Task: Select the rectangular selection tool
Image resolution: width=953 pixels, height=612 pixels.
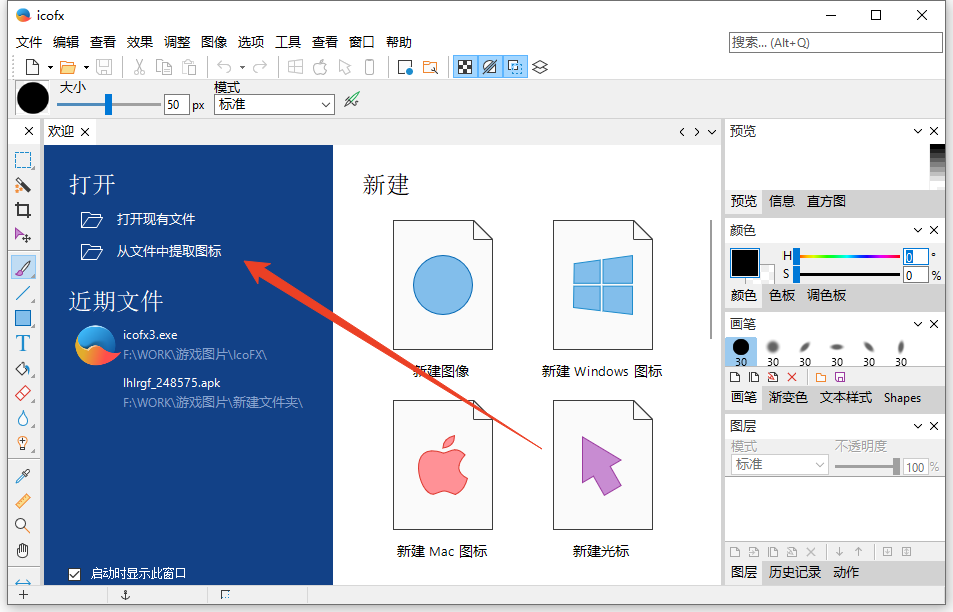Action: coord(25,160)
